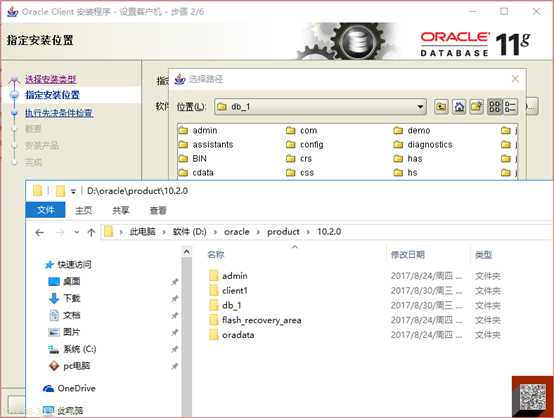Select the BIN folder
The height and width of the screenshot is (418, 554).
(193, 159)
